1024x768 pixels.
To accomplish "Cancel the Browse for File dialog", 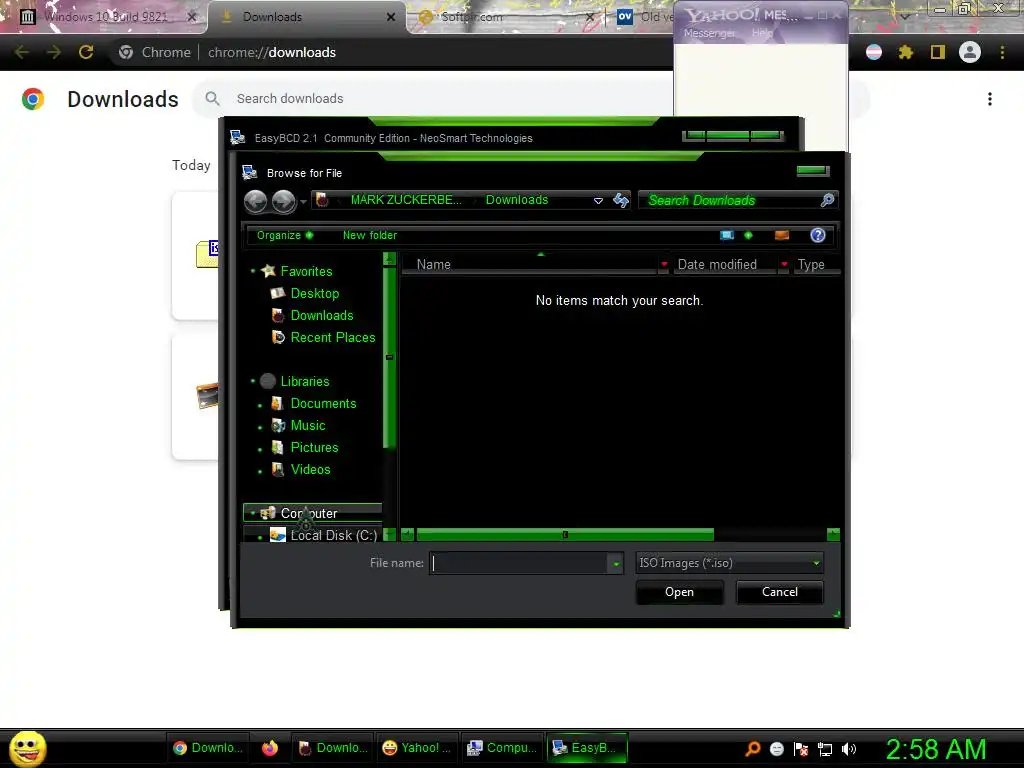I will [779, 592].
